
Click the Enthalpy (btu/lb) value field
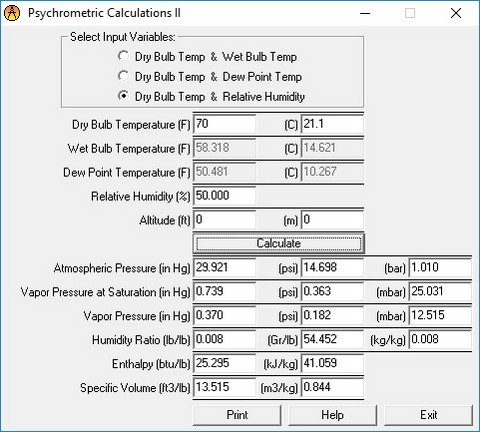click(x=224, y=363)
